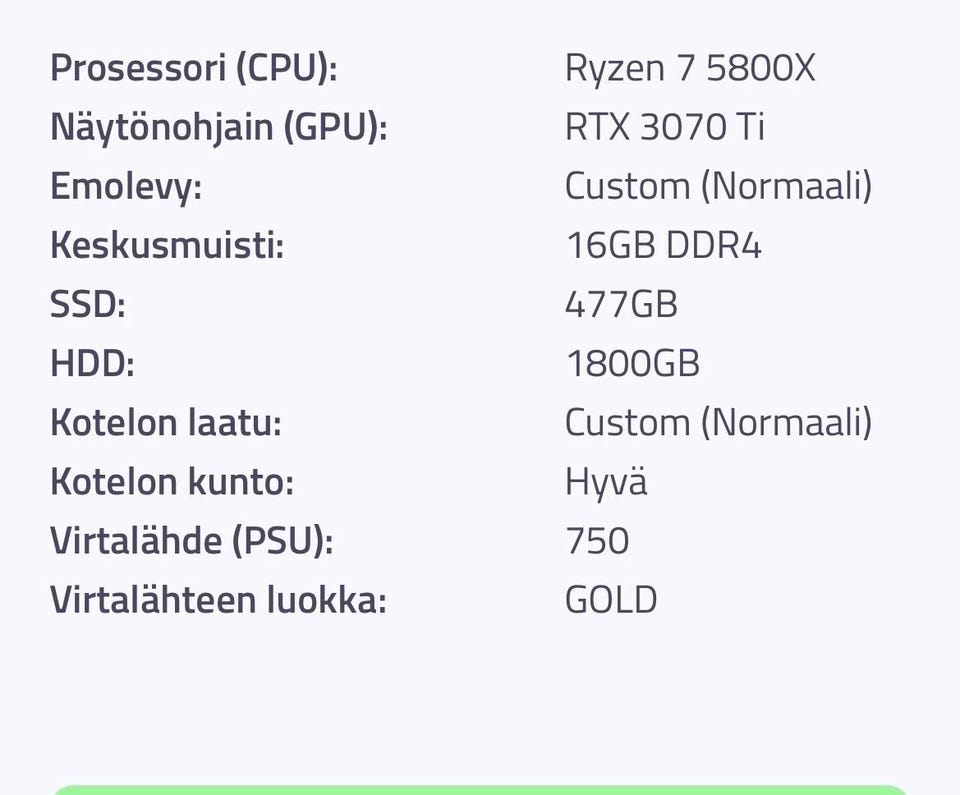The image size is (960, 795).
Task: Select the 477GB SSD value
Action: [x=621, y=304]
